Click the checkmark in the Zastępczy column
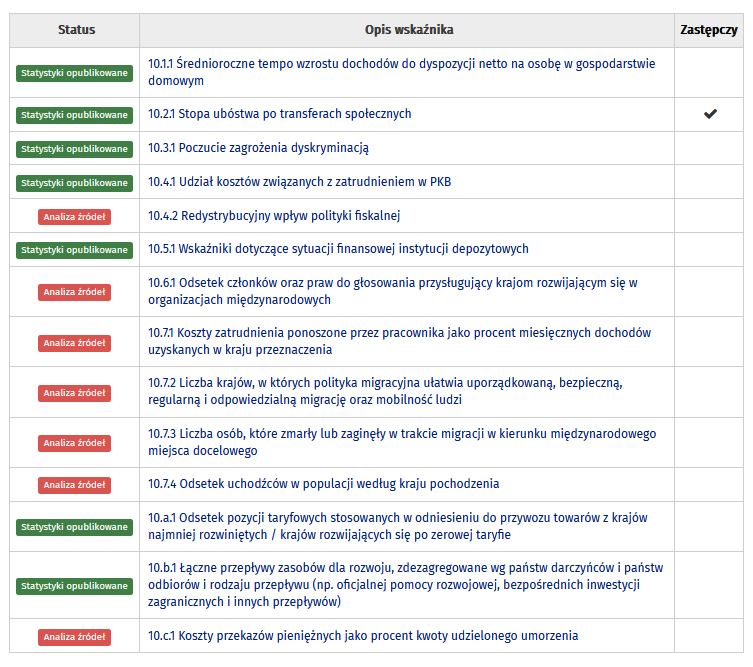Viewport: 753px width, 667px height. [710, 114]
